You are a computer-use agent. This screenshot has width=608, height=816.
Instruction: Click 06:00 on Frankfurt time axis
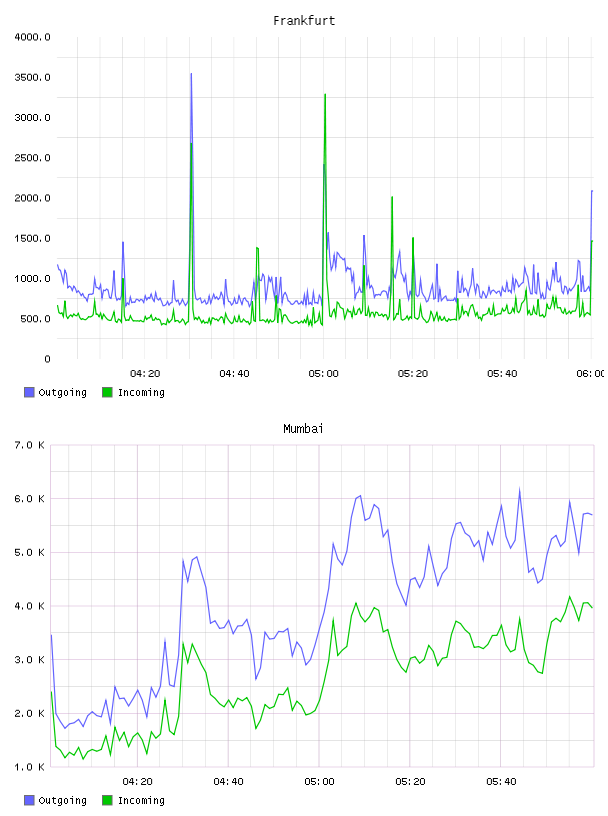point(591,374)
